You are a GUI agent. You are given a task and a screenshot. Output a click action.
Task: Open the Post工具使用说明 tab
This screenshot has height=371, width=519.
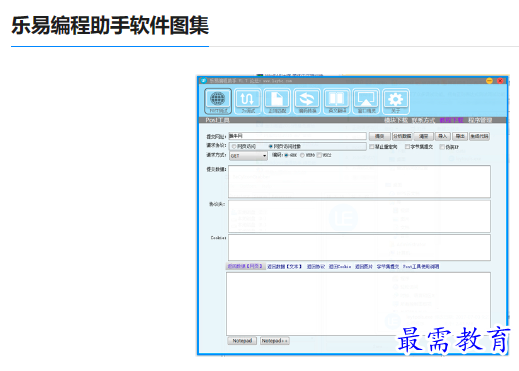421,267
